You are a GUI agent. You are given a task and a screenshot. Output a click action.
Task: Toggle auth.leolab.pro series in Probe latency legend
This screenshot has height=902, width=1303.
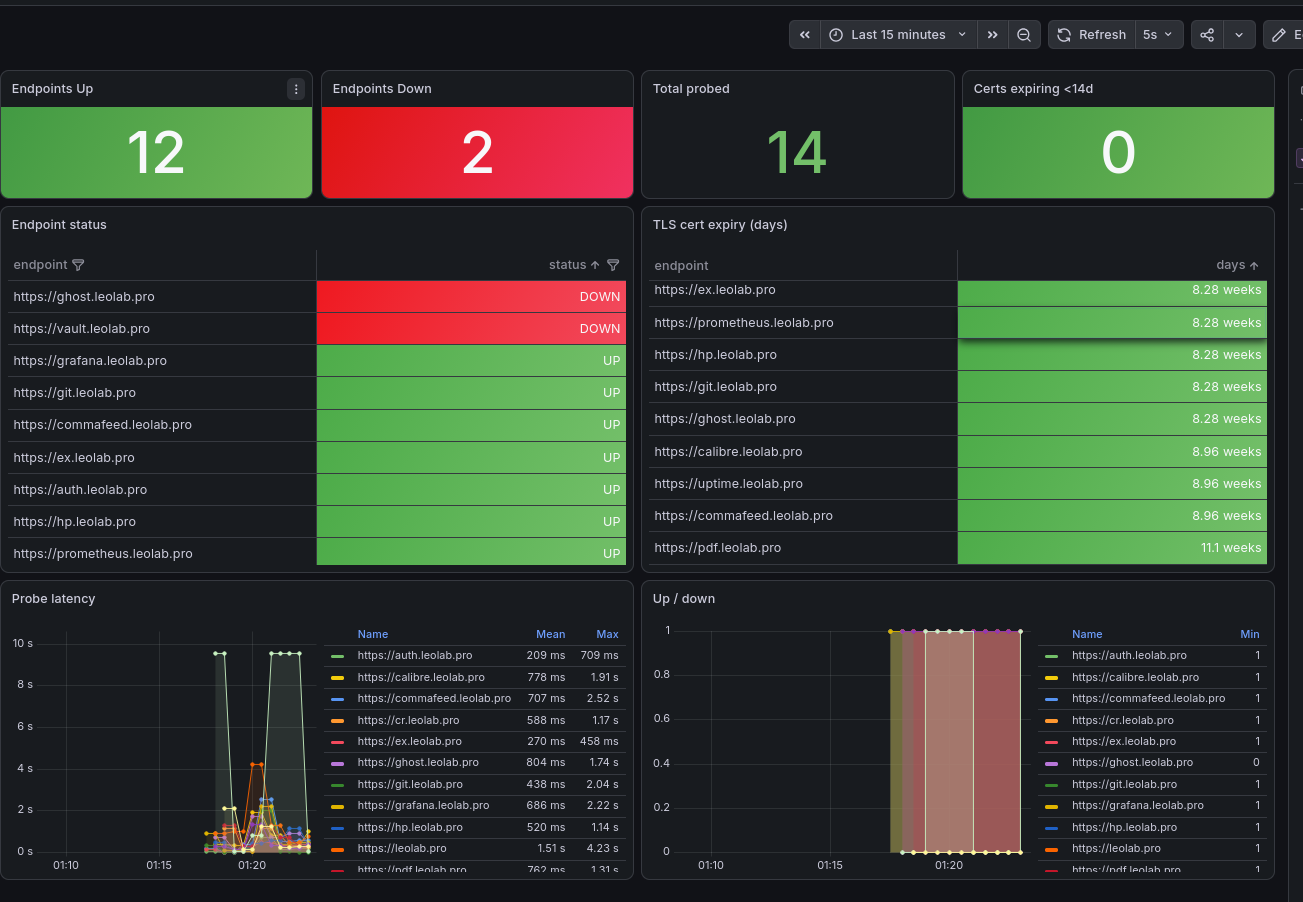[x=414, y=656]
